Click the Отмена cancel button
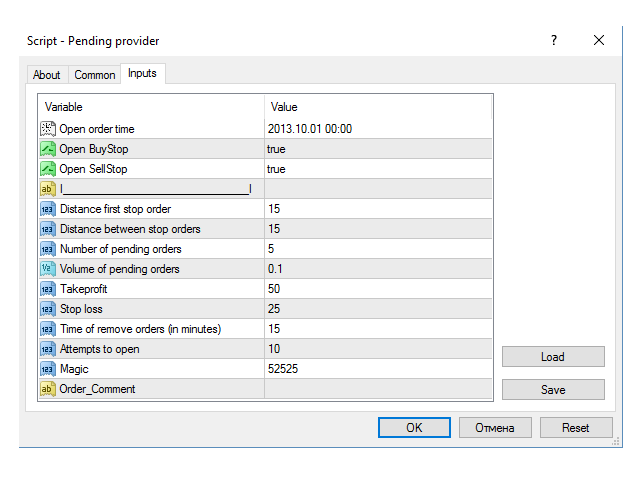The width and height of the screenshot is (640, 480). click(x=495, y=427)
